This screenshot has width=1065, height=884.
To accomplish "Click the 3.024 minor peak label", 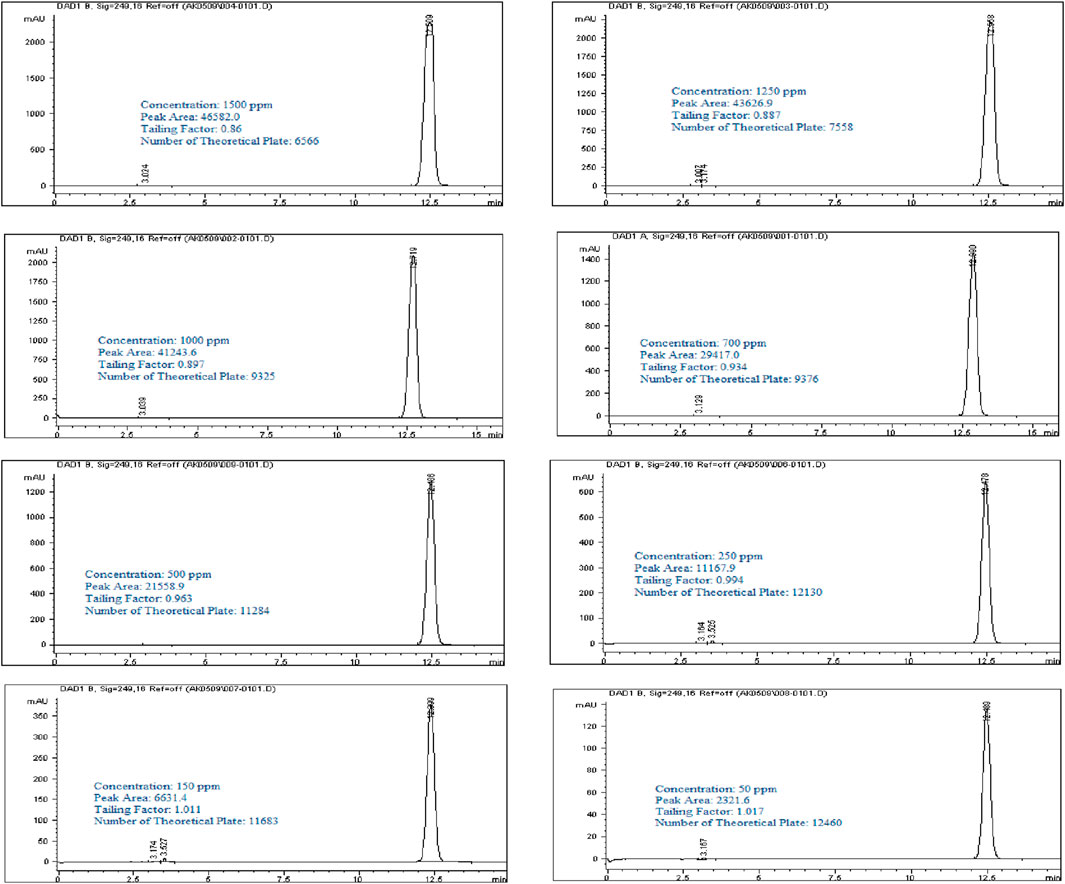I will pos(145,173).
